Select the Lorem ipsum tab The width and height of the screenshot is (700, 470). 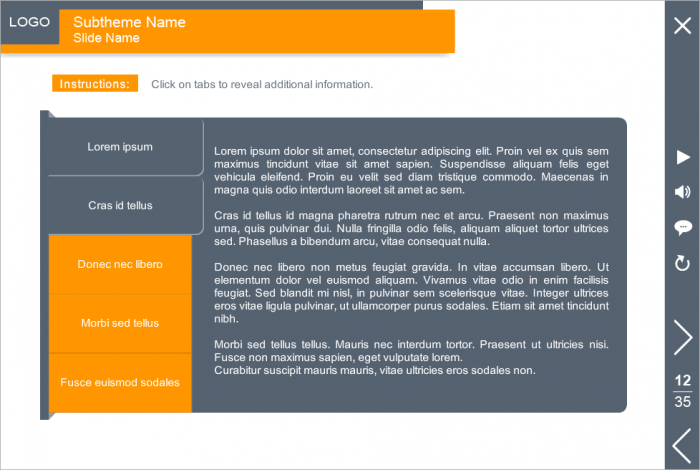[126, 147]
